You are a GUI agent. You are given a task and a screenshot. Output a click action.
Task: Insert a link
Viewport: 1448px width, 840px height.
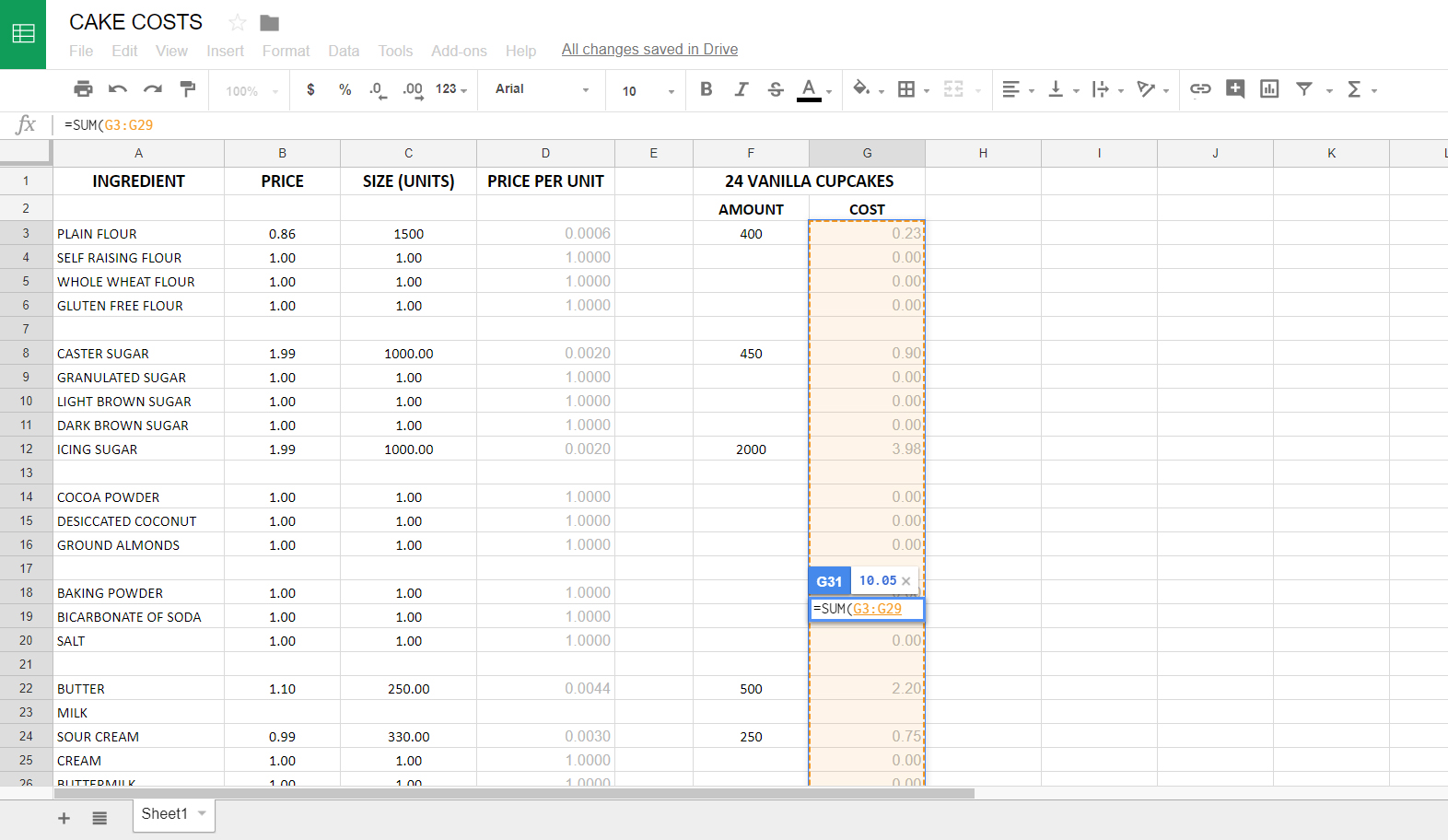point(1200,89)
